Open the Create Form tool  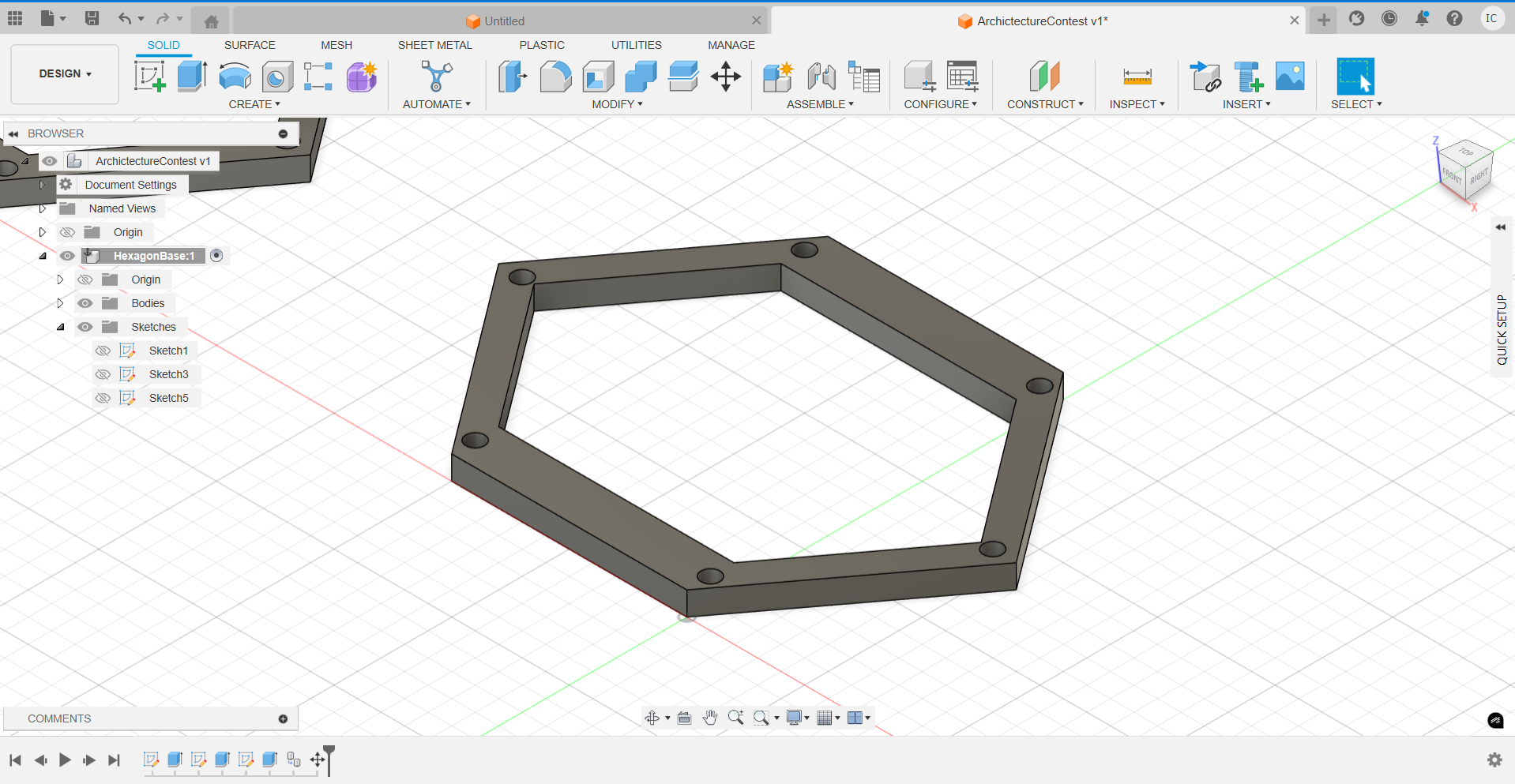(x=362, y=77)
